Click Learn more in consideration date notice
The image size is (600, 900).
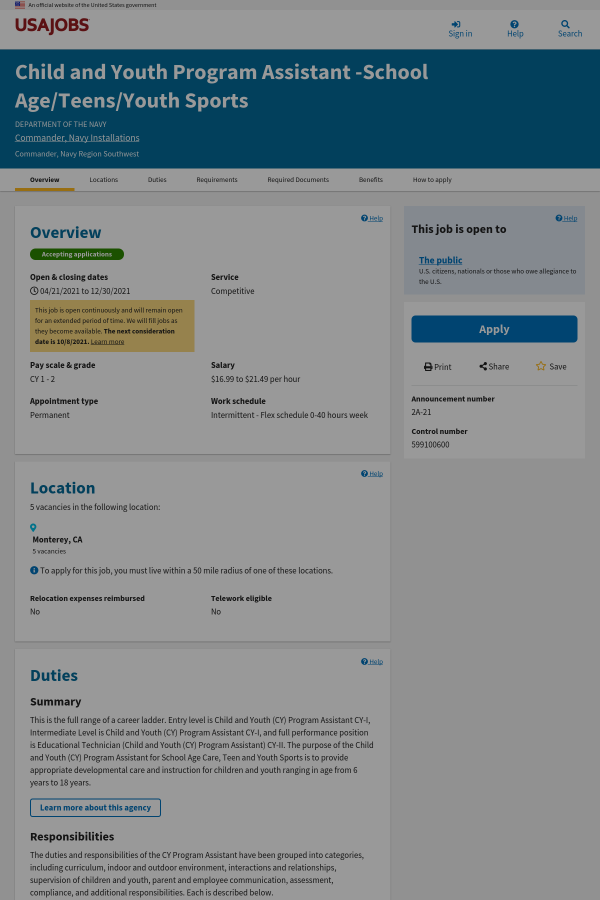[x=107, y=342]
